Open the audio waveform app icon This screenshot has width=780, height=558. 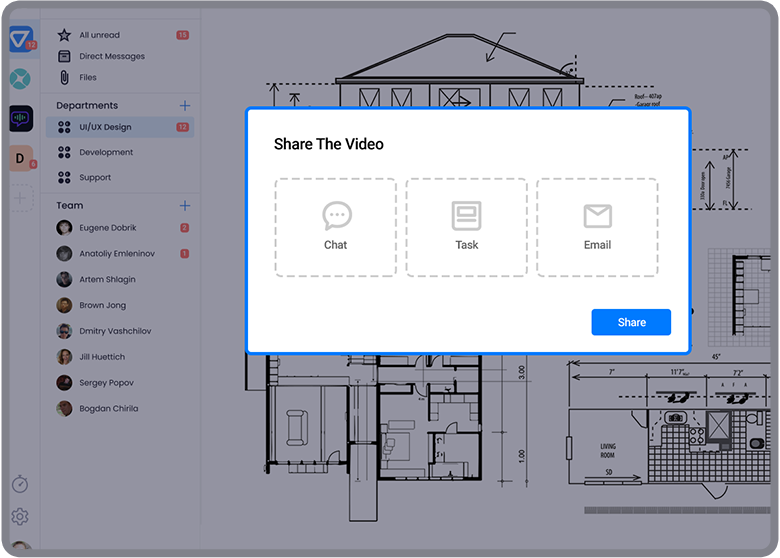click(20, 118)
